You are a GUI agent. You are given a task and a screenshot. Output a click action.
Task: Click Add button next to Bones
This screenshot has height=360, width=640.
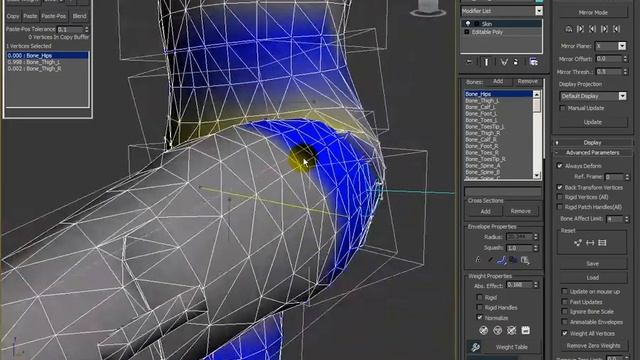(498, 82)
